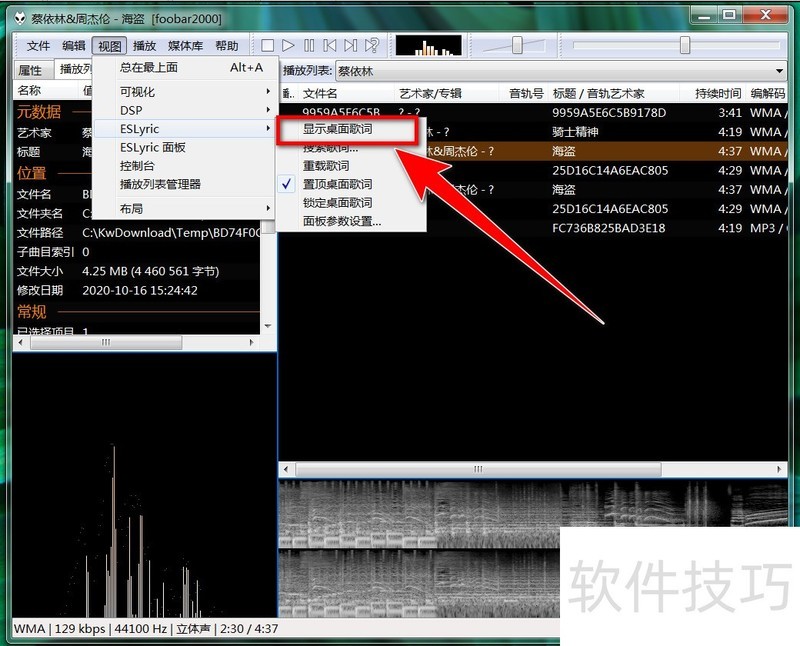Click the Play icon in the toolbar
800x646 pixels.
click(x=288, y=44)
